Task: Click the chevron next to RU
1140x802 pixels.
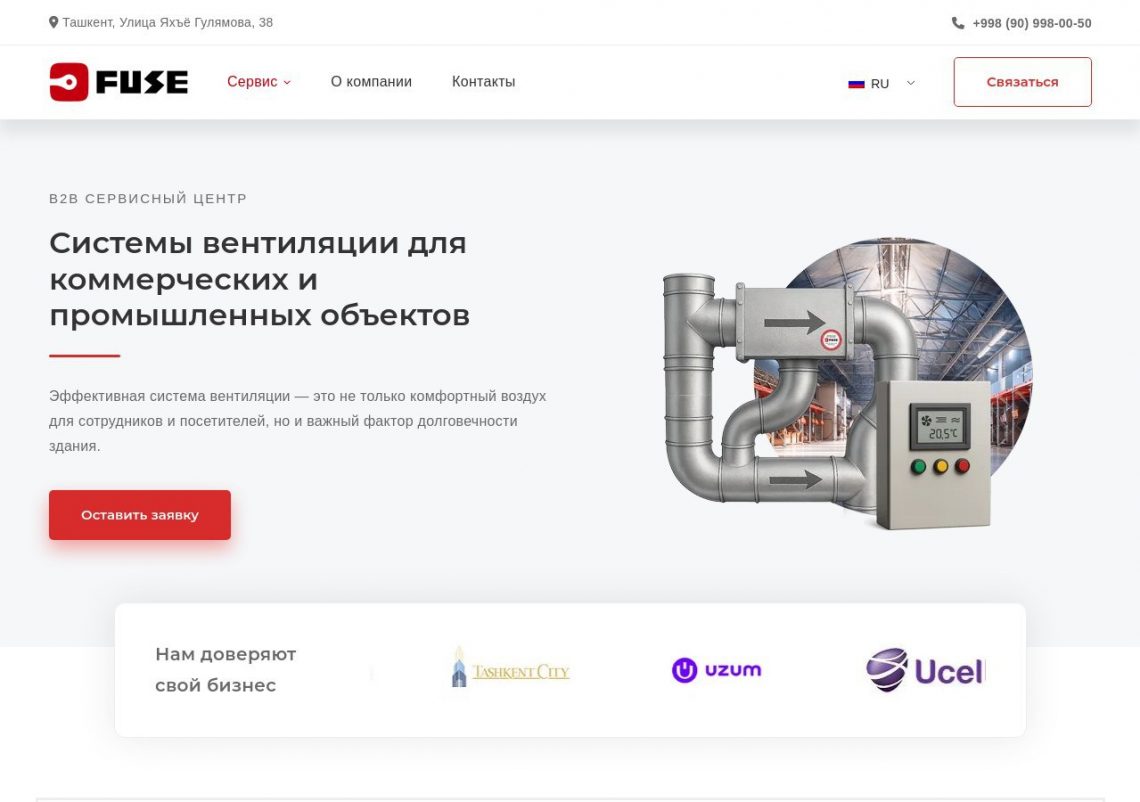Action: (x=910, y=83)
